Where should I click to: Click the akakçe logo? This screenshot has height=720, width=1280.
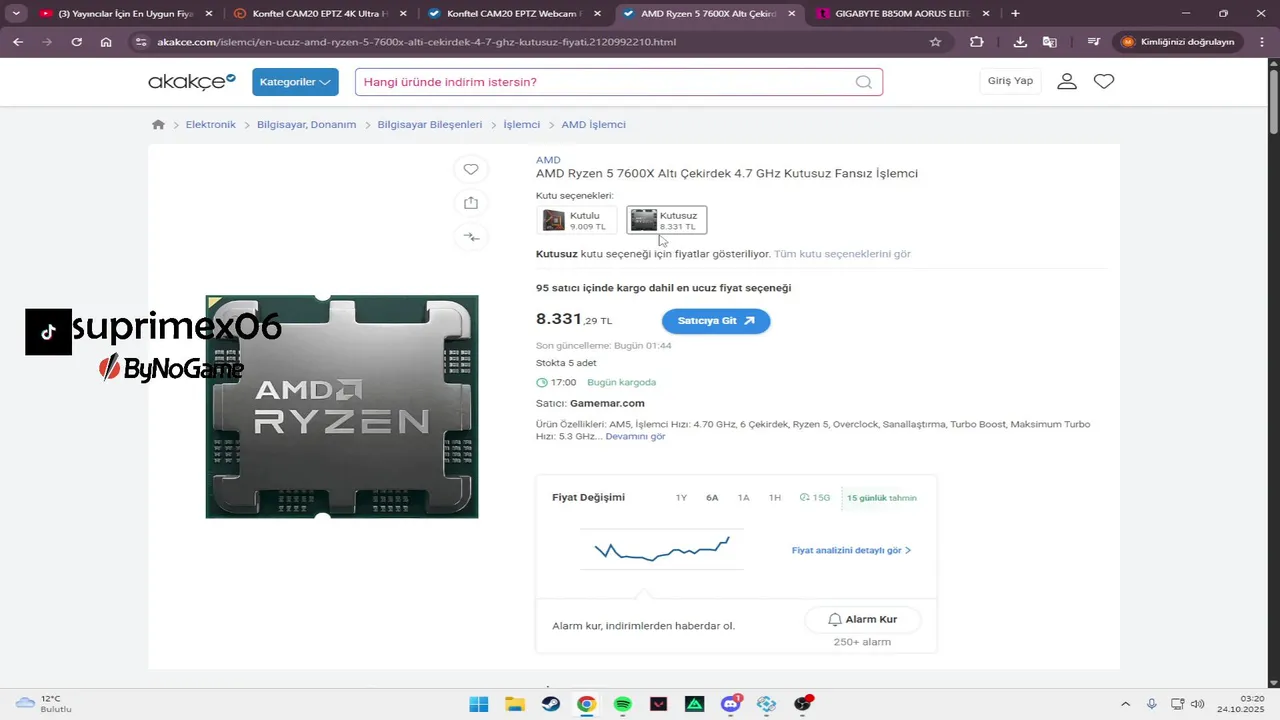point(192,81)
